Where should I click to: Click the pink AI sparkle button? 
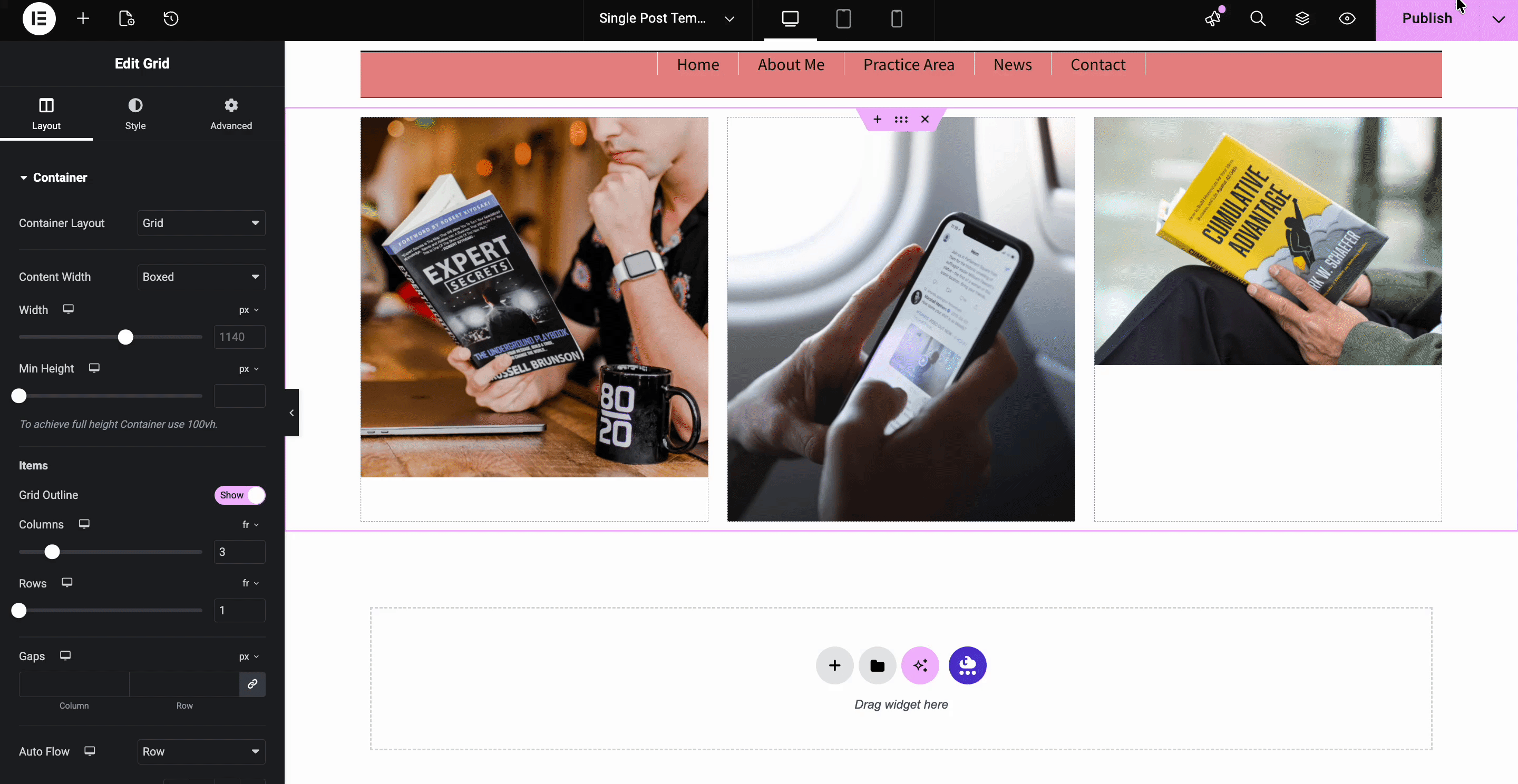click(x=920, y=665)
